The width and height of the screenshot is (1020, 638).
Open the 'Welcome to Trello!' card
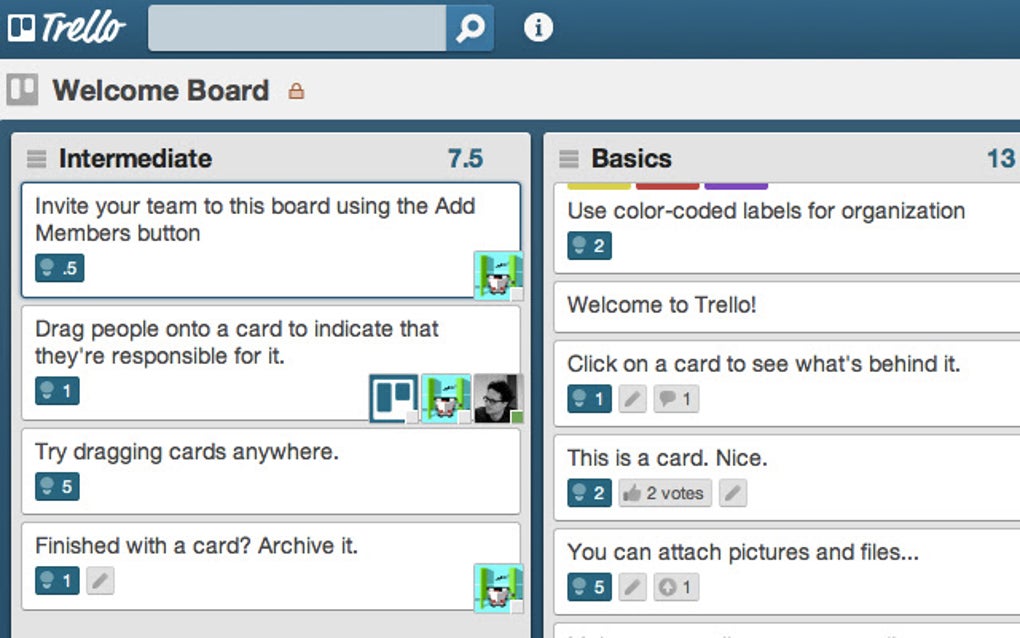(x=662, y=305)
